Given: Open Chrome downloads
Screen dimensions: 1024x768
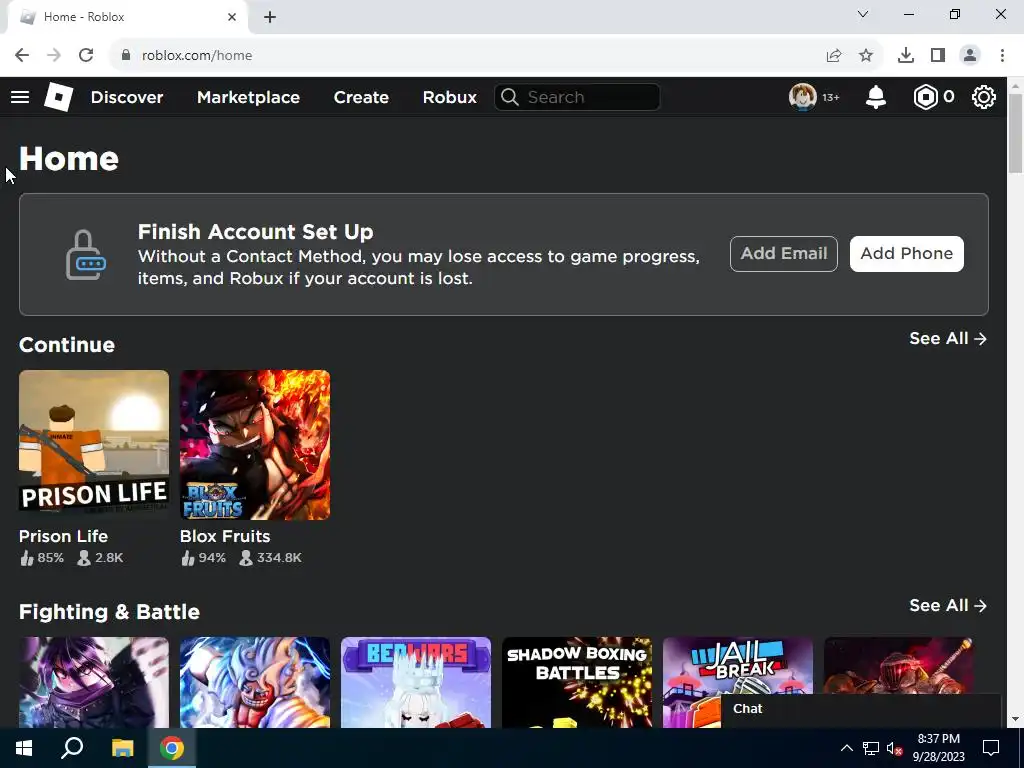Looking at the screenshot, I should click(906, 56).
